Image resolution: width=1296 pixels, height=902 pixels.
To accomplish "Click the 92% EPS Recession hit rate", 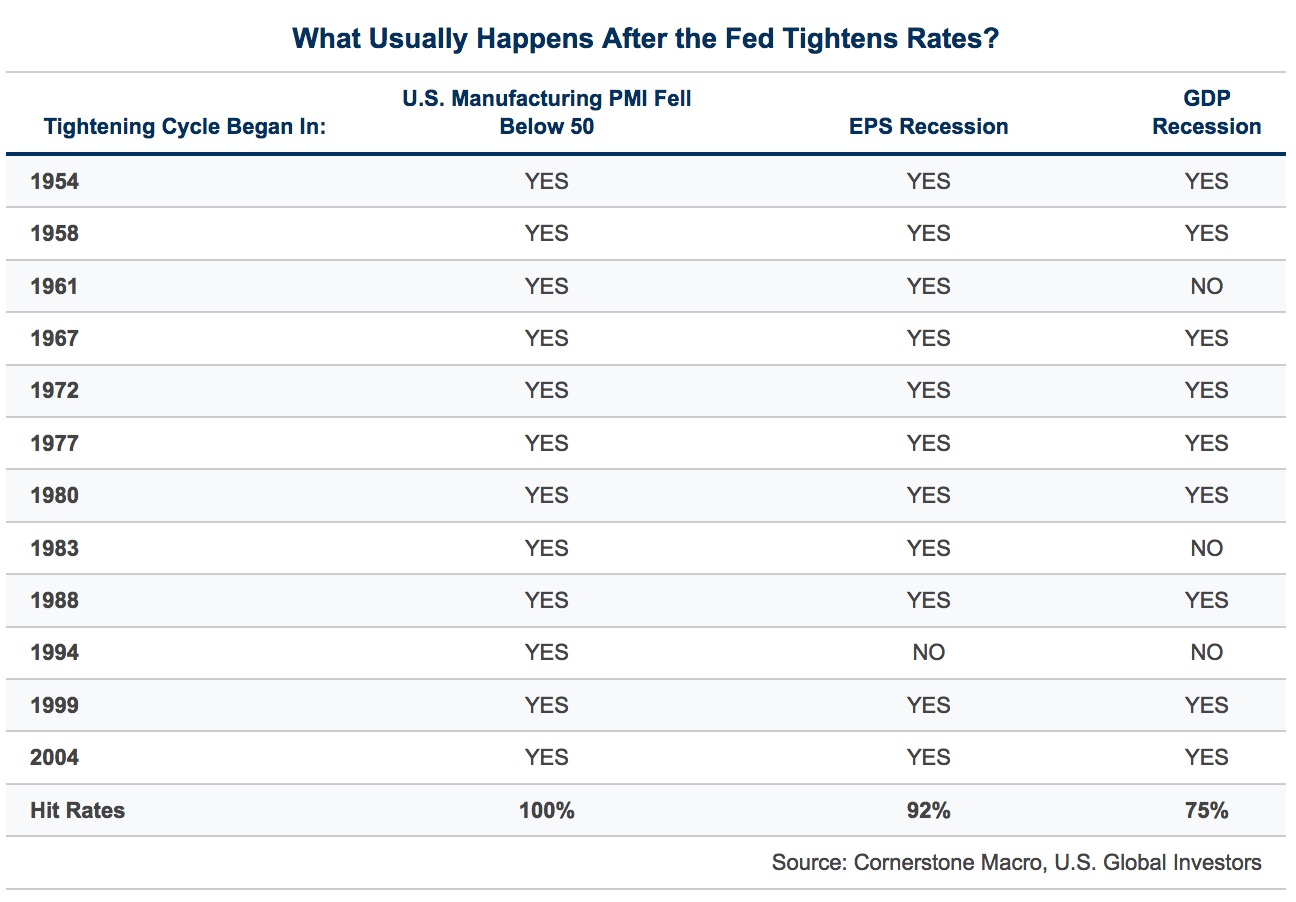I will (927, 810).
